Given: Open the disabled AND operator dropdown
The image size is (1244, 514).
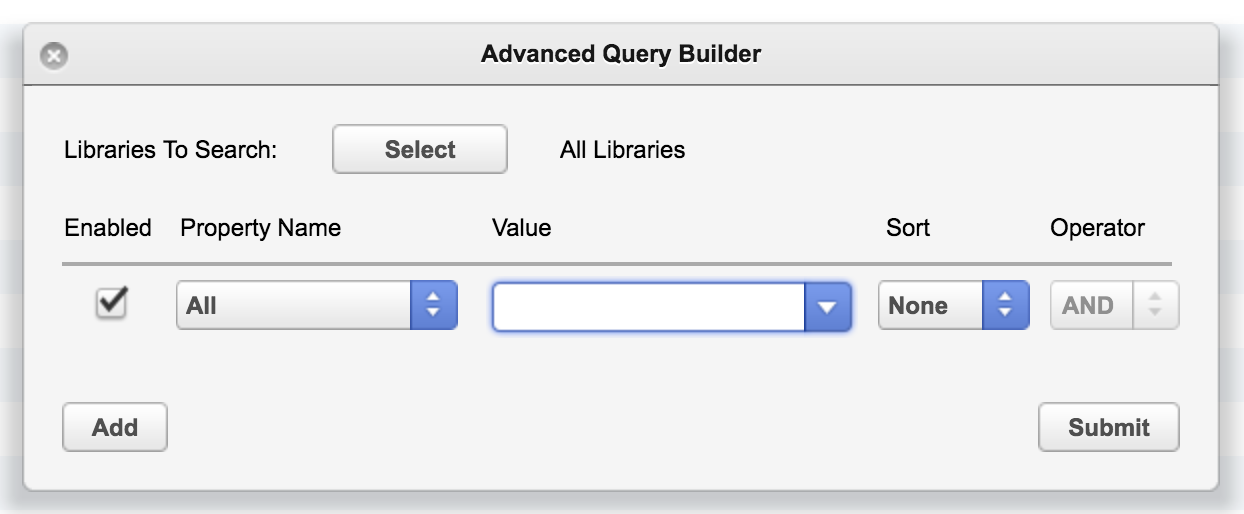Looking at the screenshot, I should coord(1115,306).
